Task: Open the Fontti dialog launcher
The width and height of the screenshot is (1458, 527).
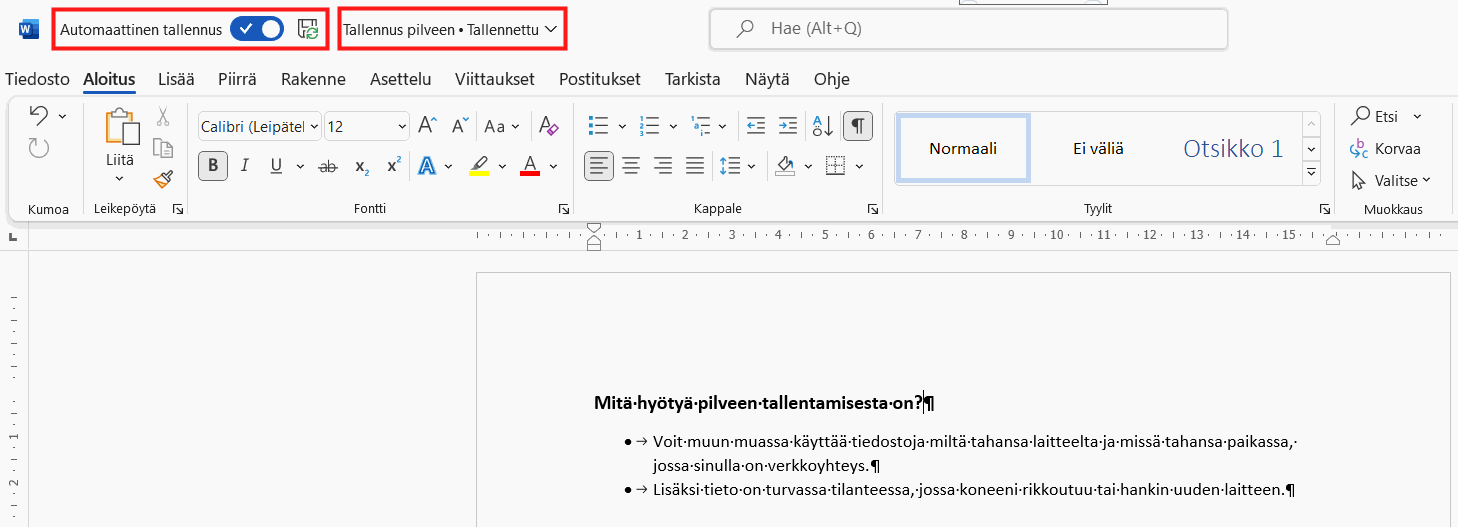Action: 564,209
